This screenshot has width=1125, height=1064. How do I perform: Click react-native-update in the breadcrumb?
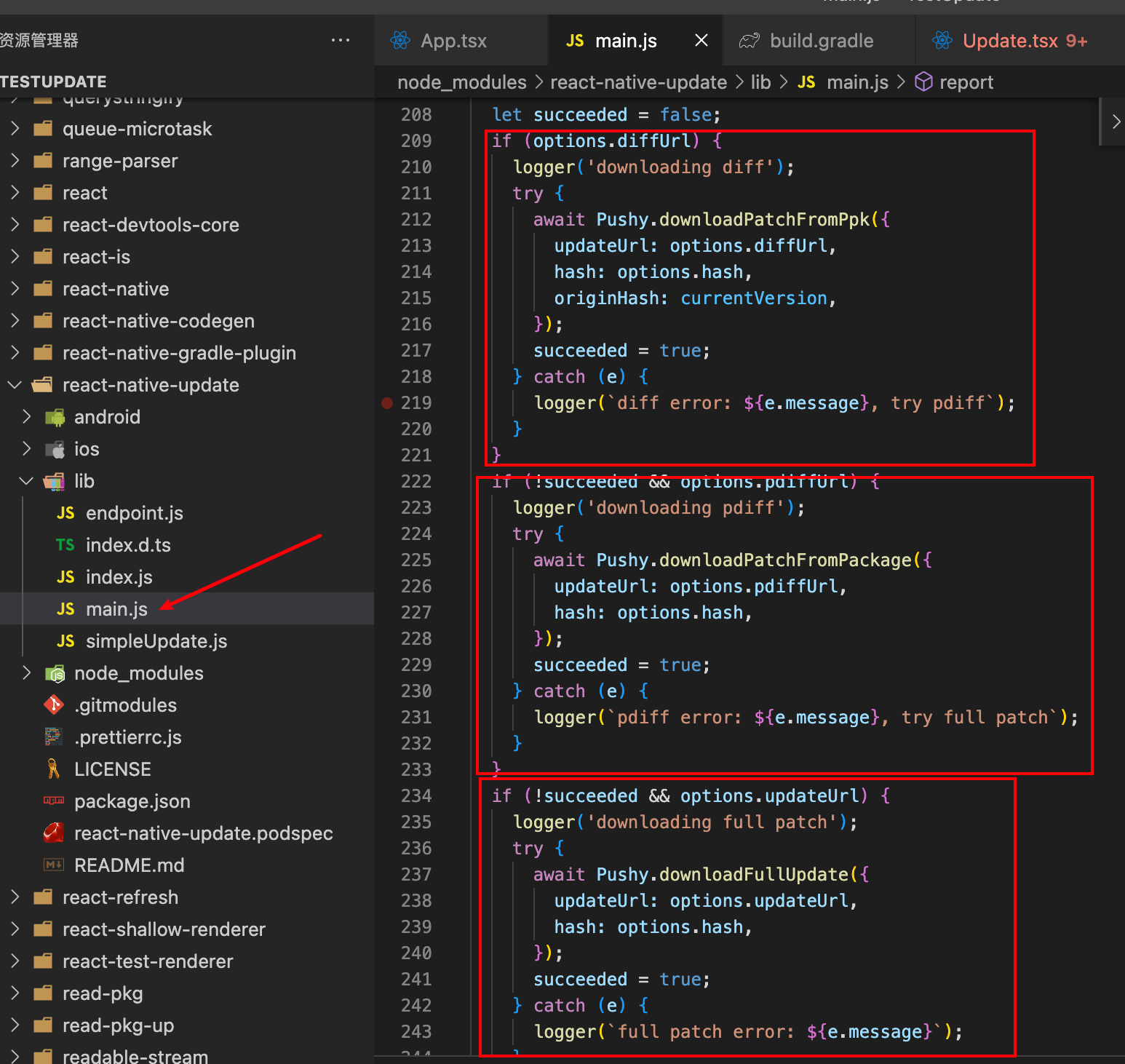(x=638, y=82)
